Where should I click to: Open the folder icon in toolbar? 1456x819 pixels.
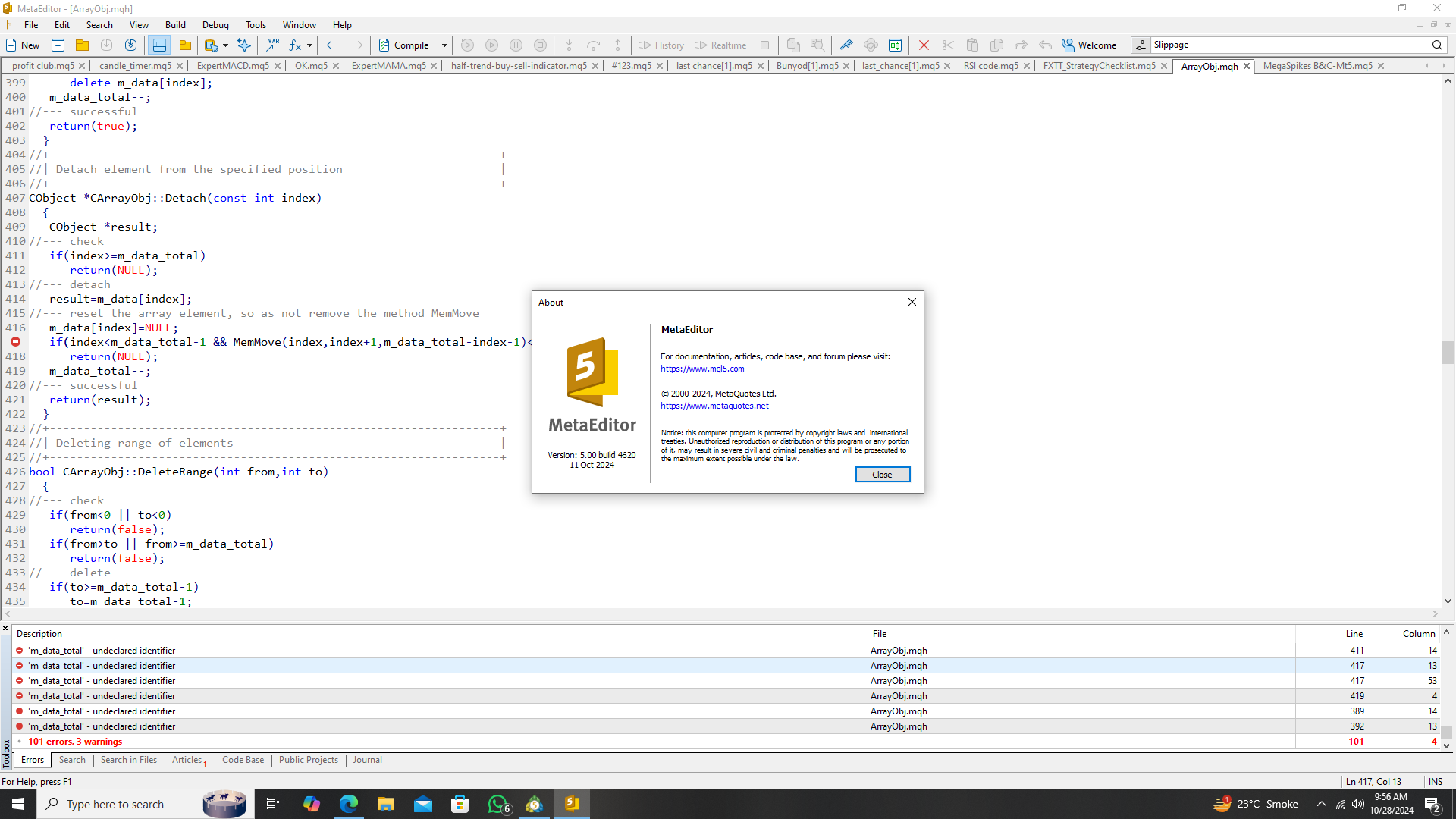(82, 45)
